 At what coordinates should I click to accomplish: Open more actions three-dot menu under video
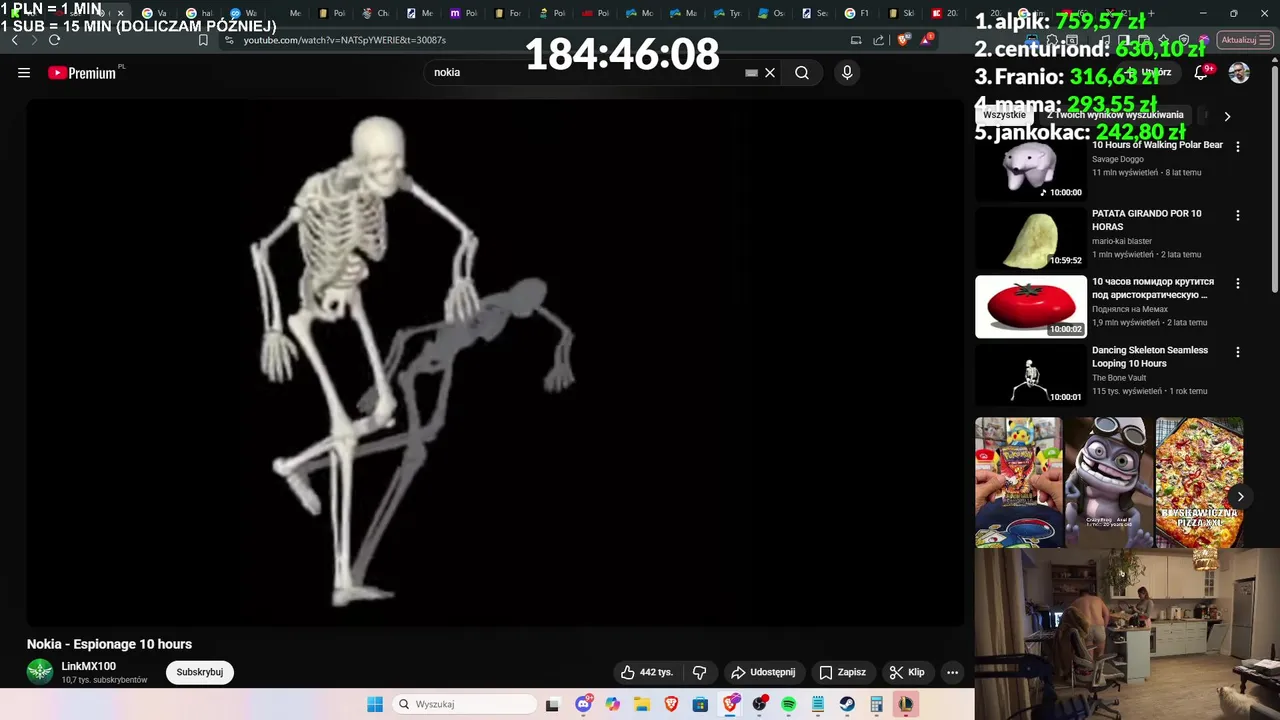tap(953, 672)
